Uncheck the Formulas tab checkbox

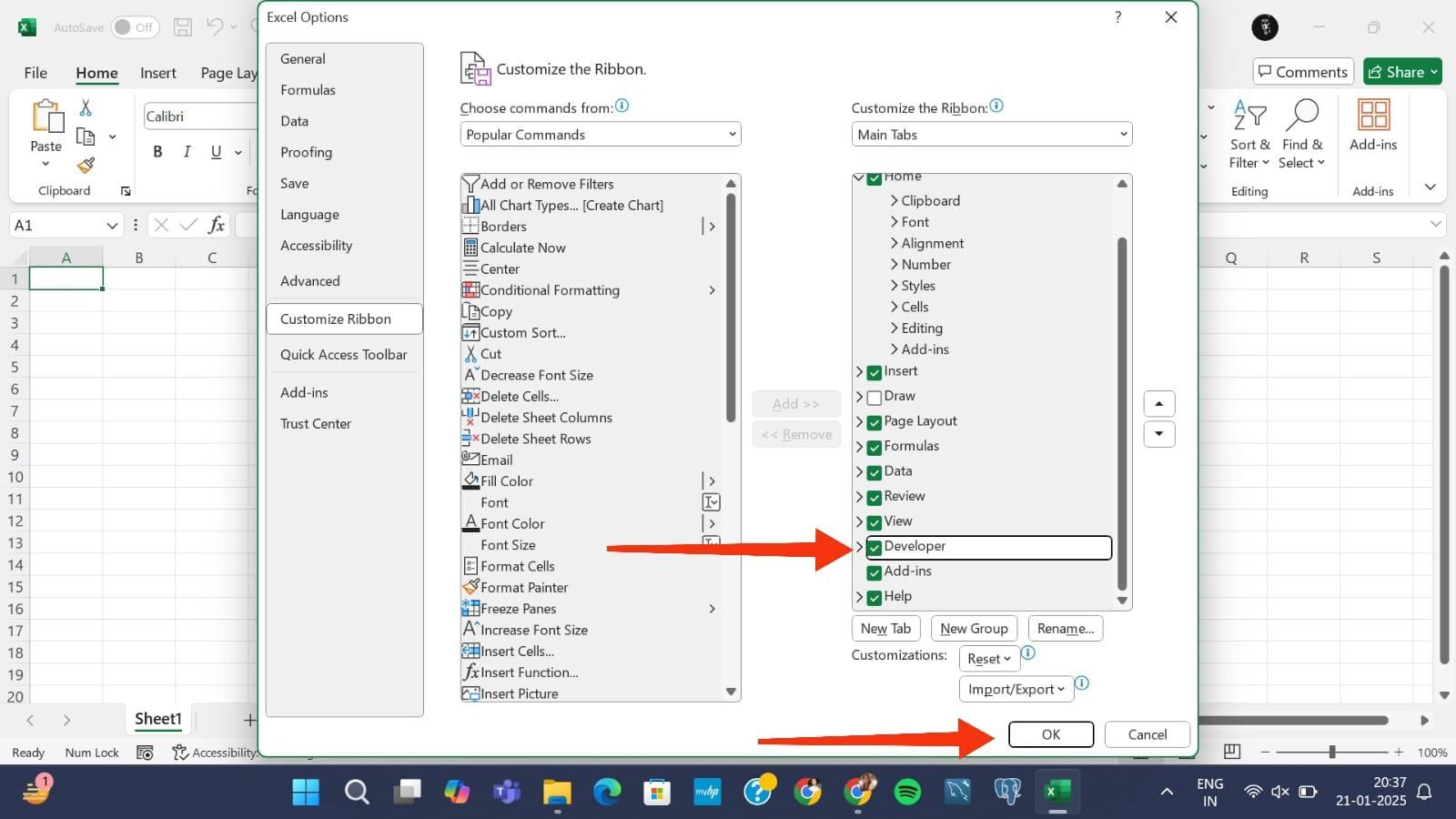(x=875, y=448)
